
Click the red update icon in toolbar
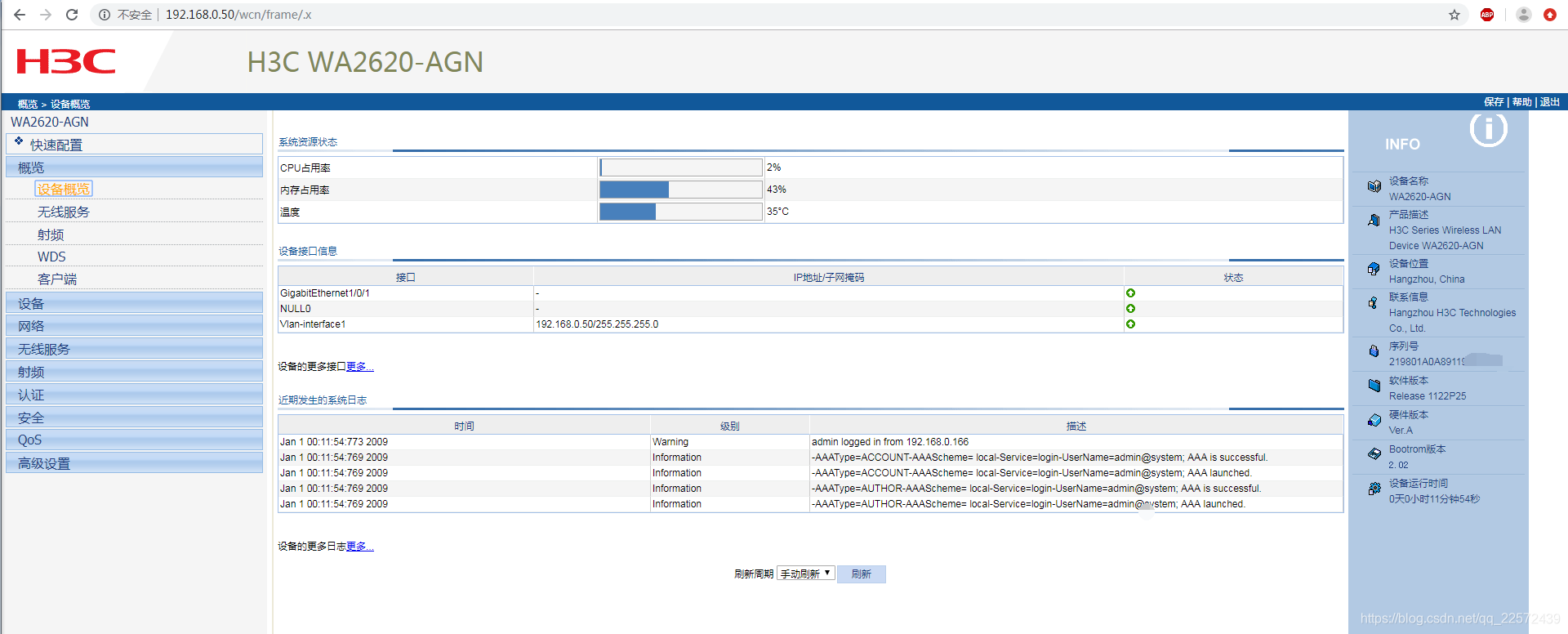pyautogui.click(x=1550, y=15)
